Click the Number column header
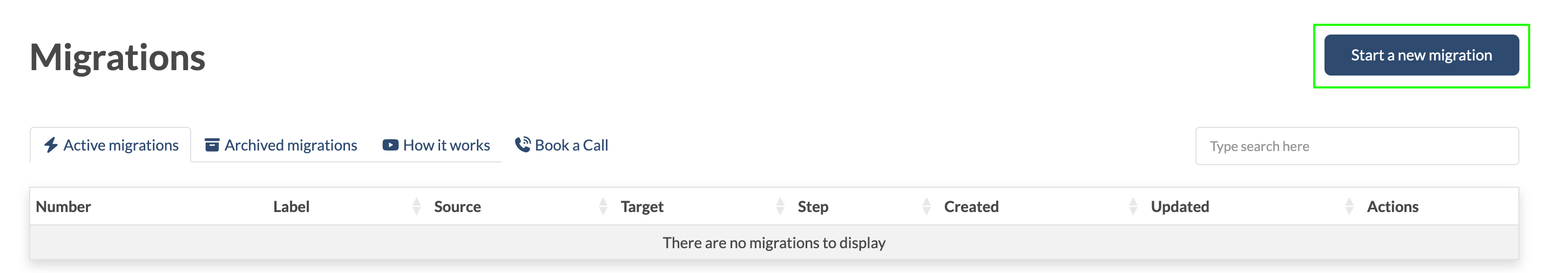This screenshot has height=273, width=1568. pos(63,207)
